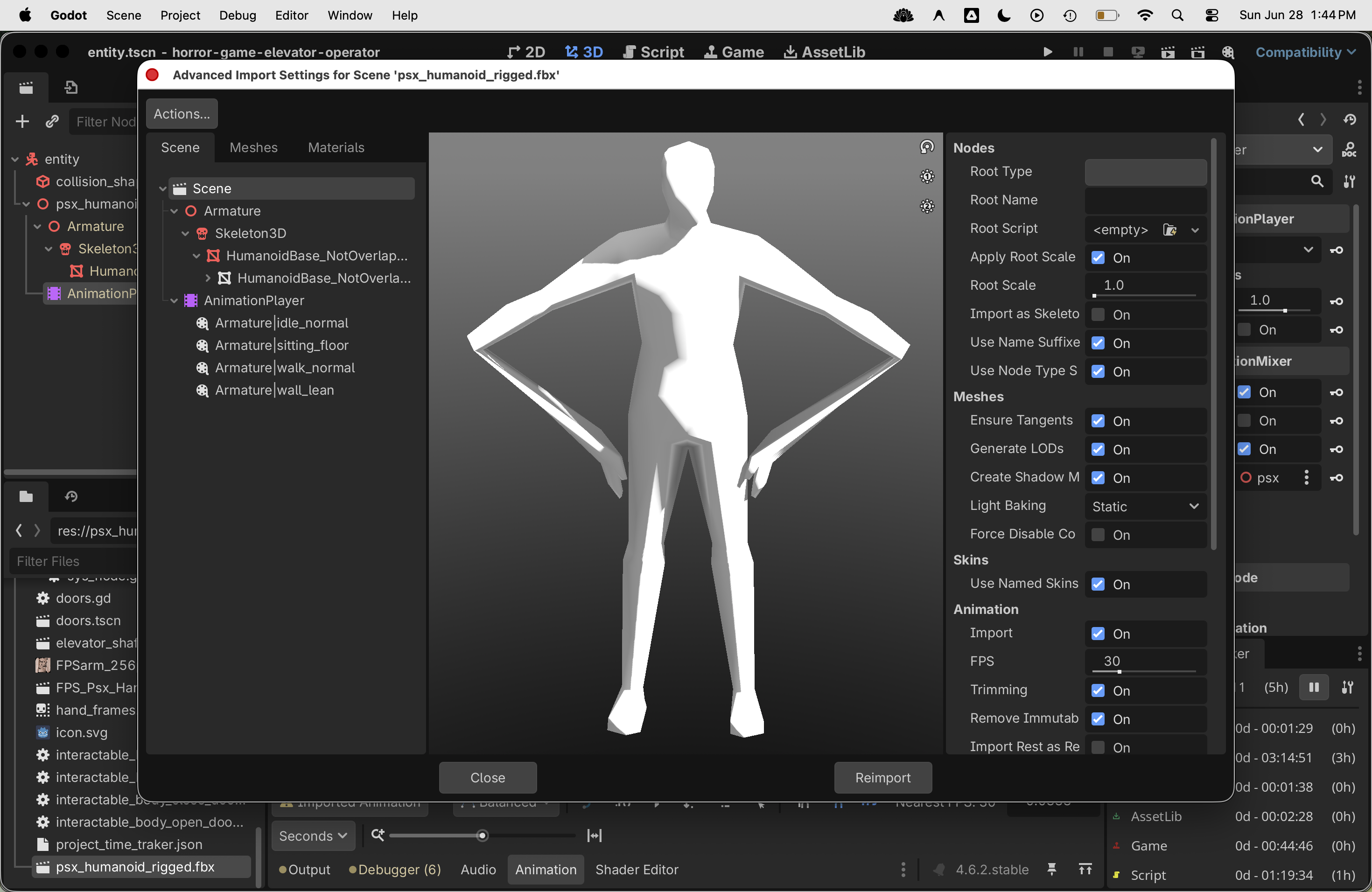Click the instantiate scene link icon

point(52,122)
